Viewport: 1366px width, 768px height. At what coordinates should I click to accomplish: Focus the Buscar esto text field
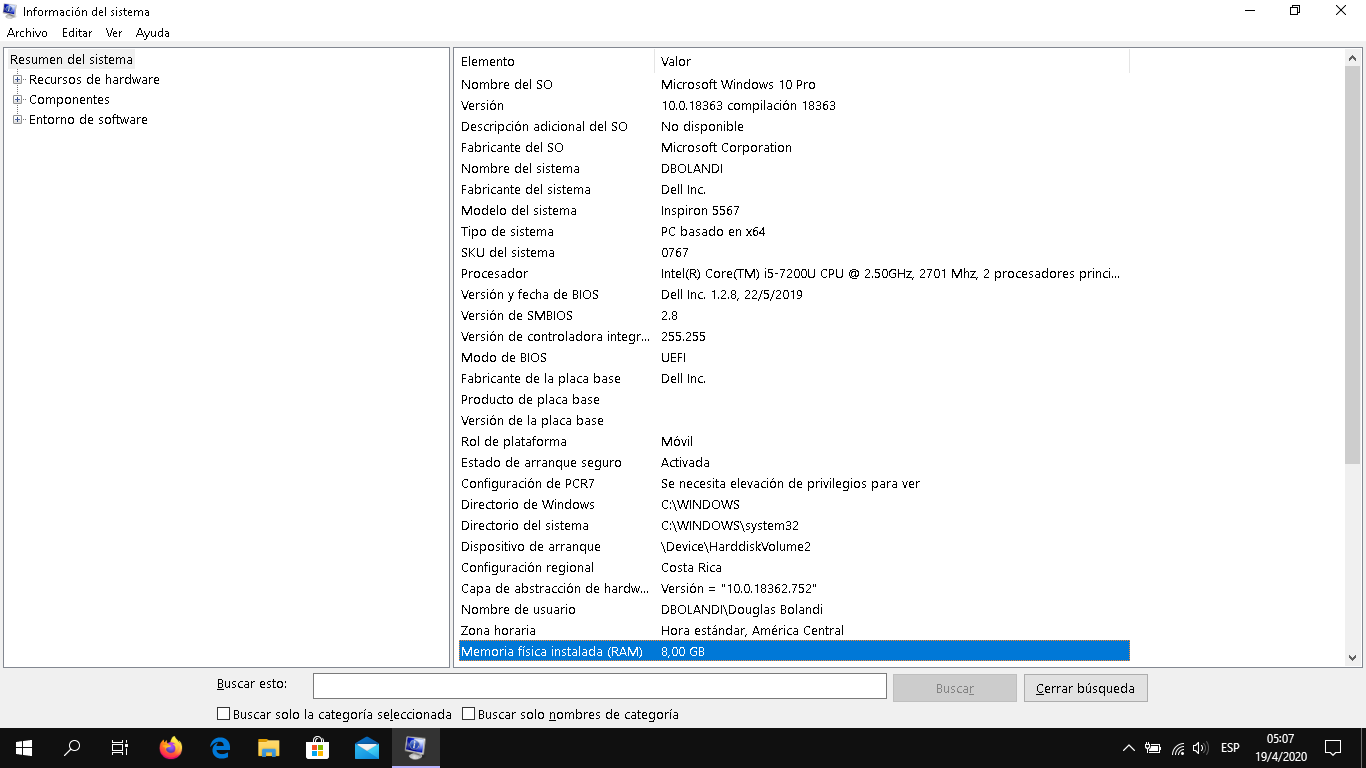click(x=600, y=686)
